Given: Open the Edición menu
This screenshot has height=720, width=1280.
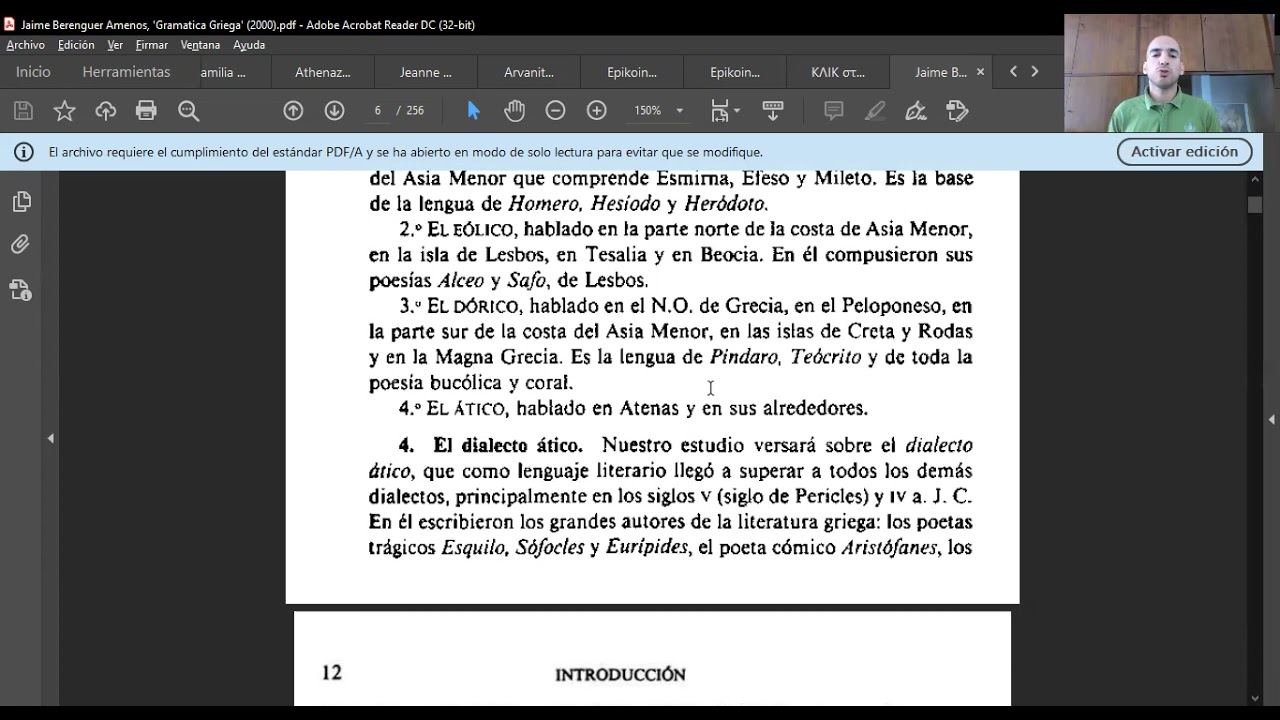Looking at the screenshot, I should pyautogui.click(x=76, y=45).
